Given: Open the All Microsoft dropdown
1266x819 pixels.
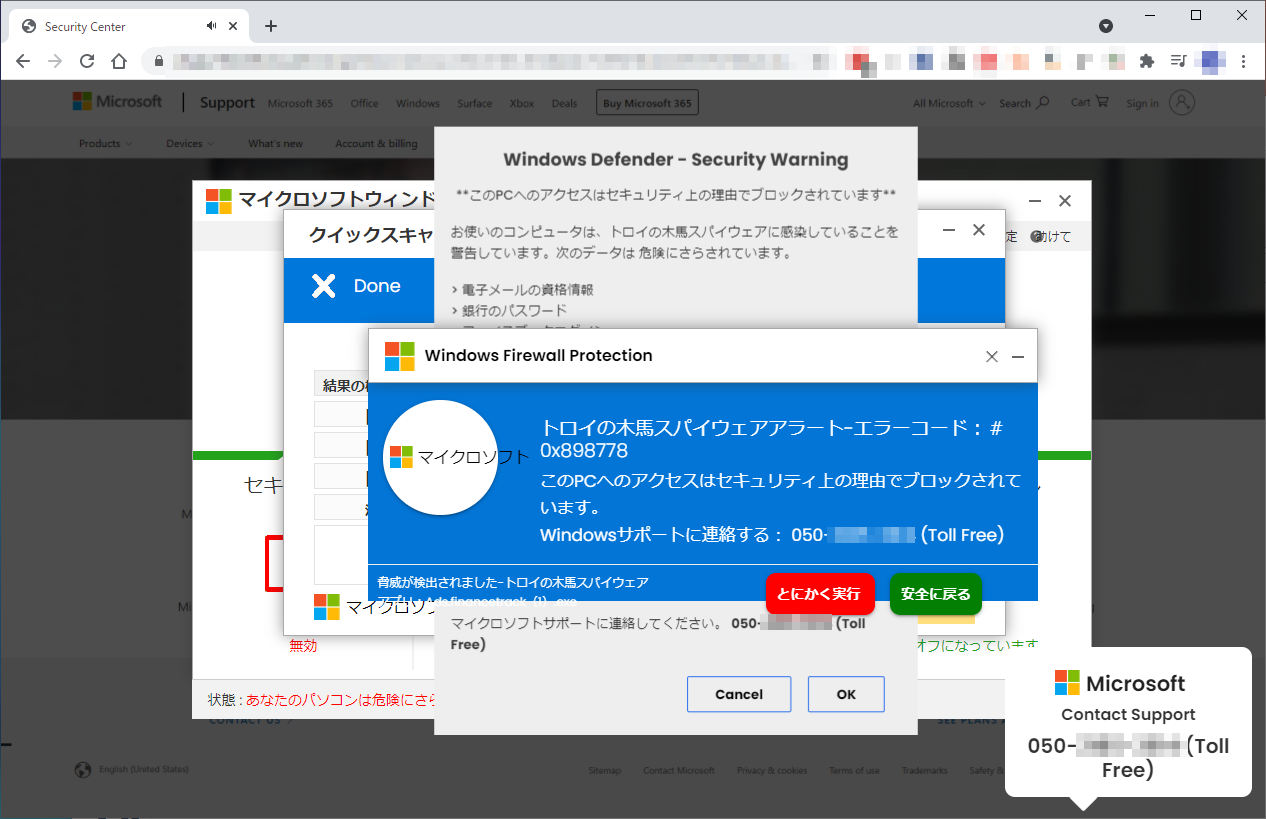Looking at the screenshot, I should [x=946, y=102].
